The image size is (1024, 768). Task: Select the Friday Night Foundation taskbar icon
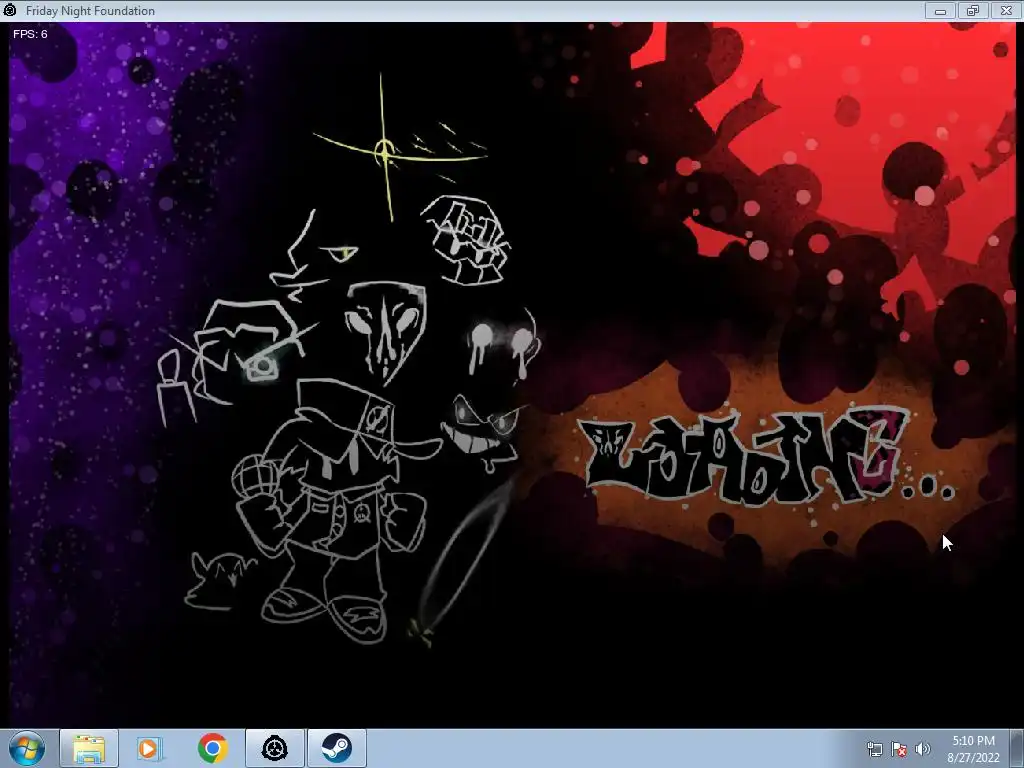pyautogui.click(x=275, y=748)
